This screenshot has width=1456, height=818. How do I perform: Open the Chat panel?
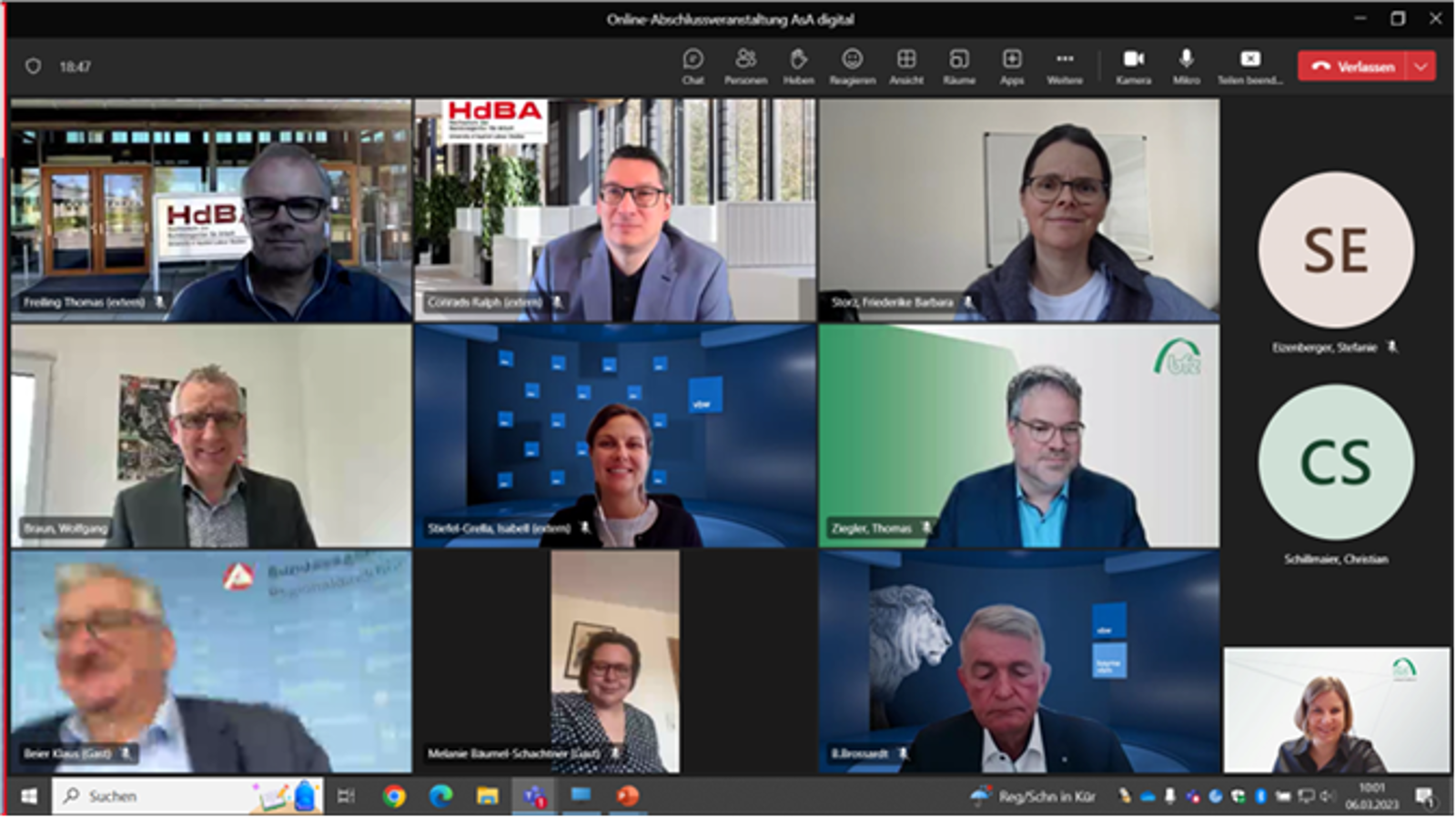[693, 66]
